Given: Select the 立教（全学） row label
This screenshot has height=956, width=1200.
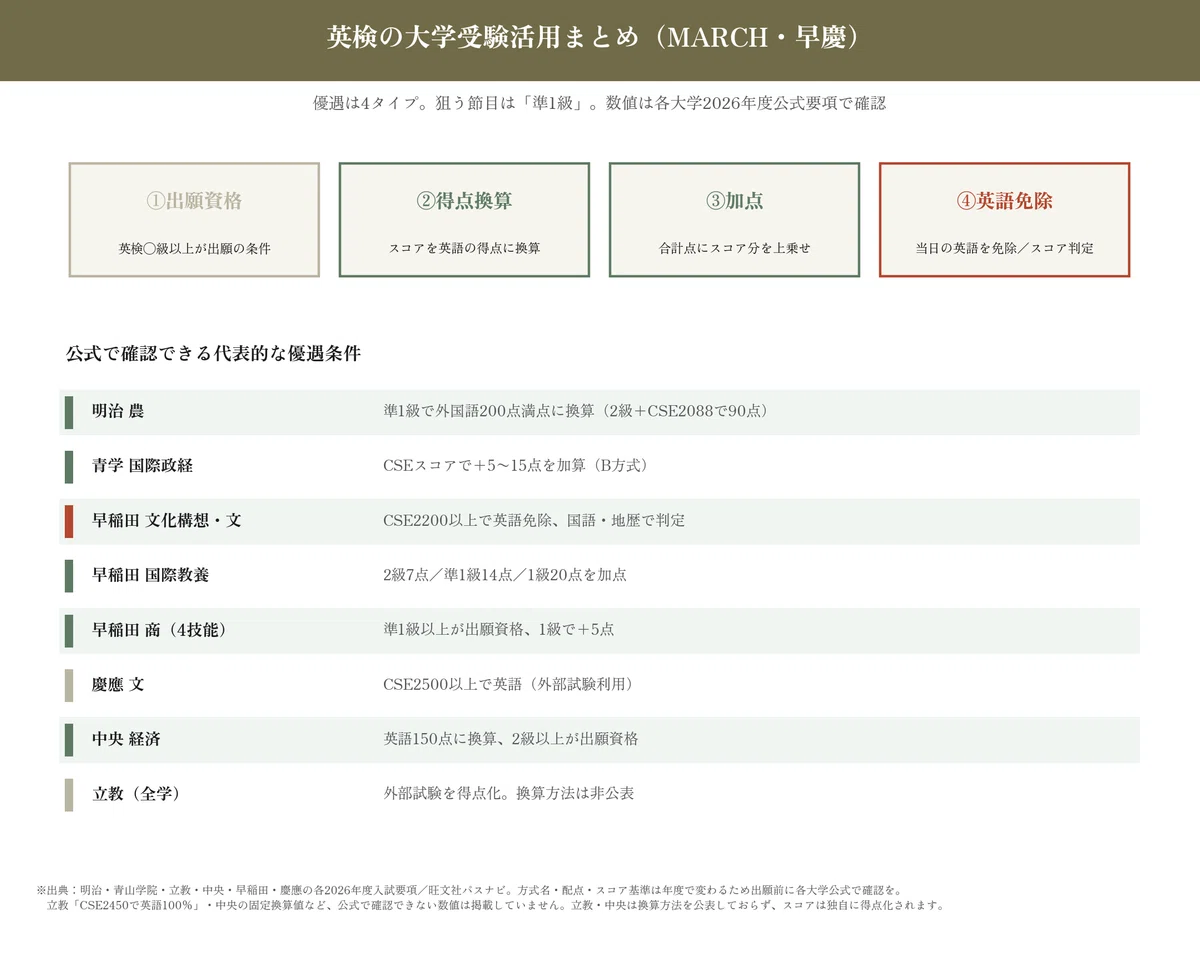Looking at the screenshot, I should (136, 794).
